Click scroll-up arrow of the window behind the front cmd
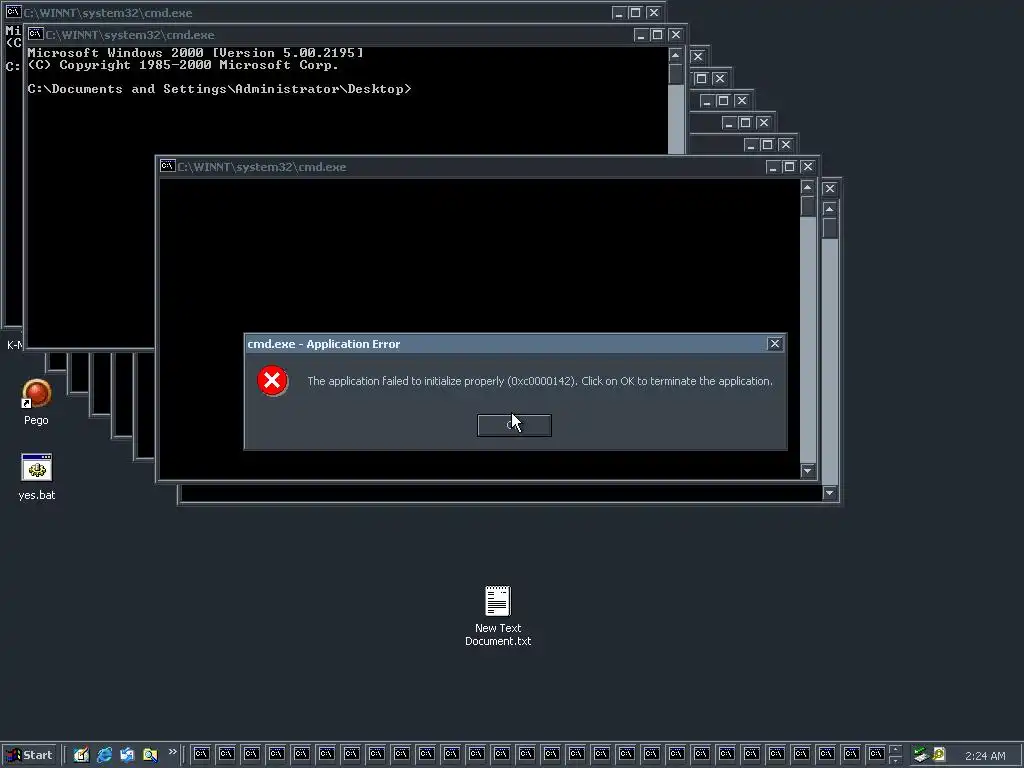The height and width of the screenshot is (768, 1024). tap(829, 209)
